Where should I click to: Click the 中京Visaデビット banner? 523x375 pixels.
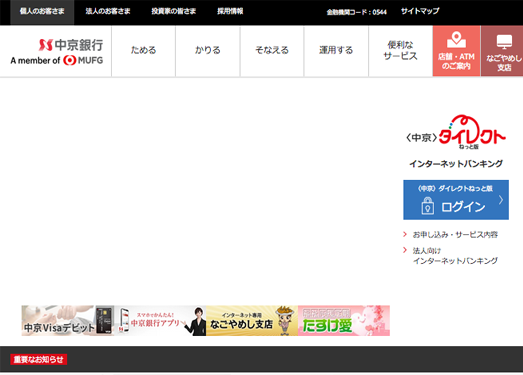coord(68,321)
